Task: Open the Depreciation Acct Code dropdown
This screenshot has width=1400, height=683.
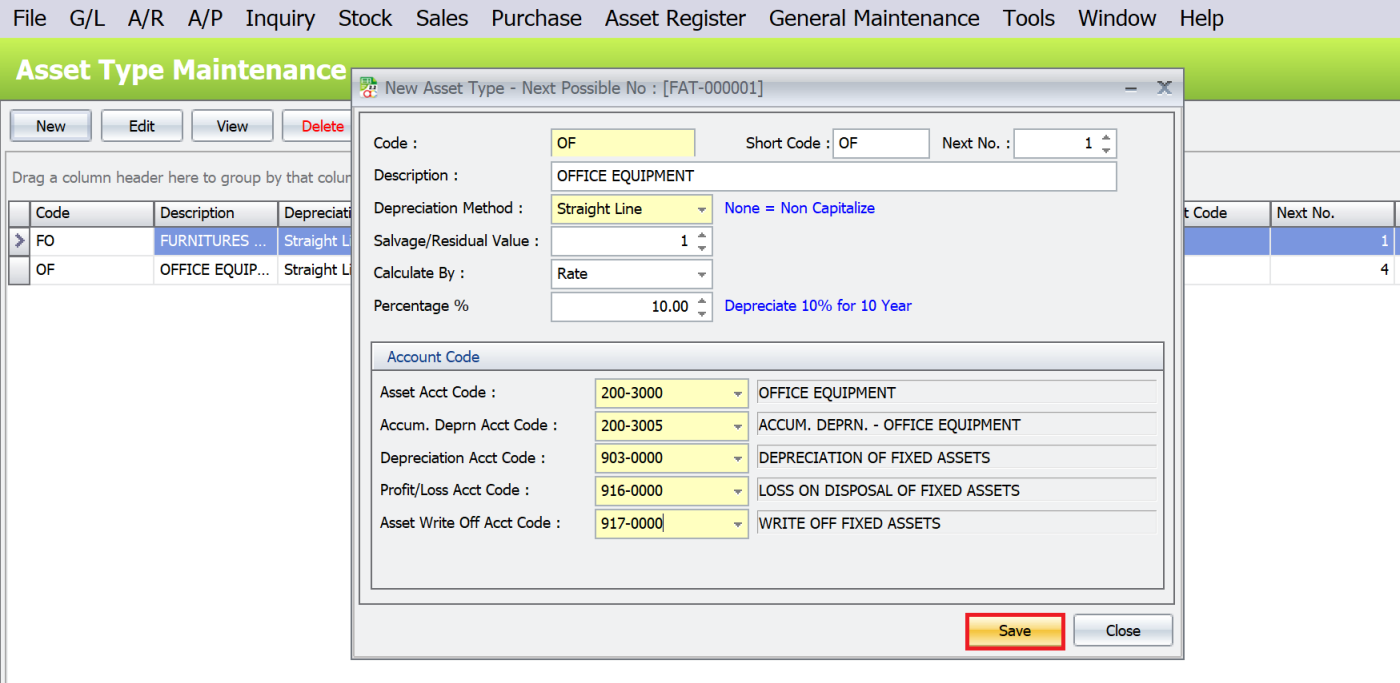Action: pyautogui.click(x=738, y=459)
